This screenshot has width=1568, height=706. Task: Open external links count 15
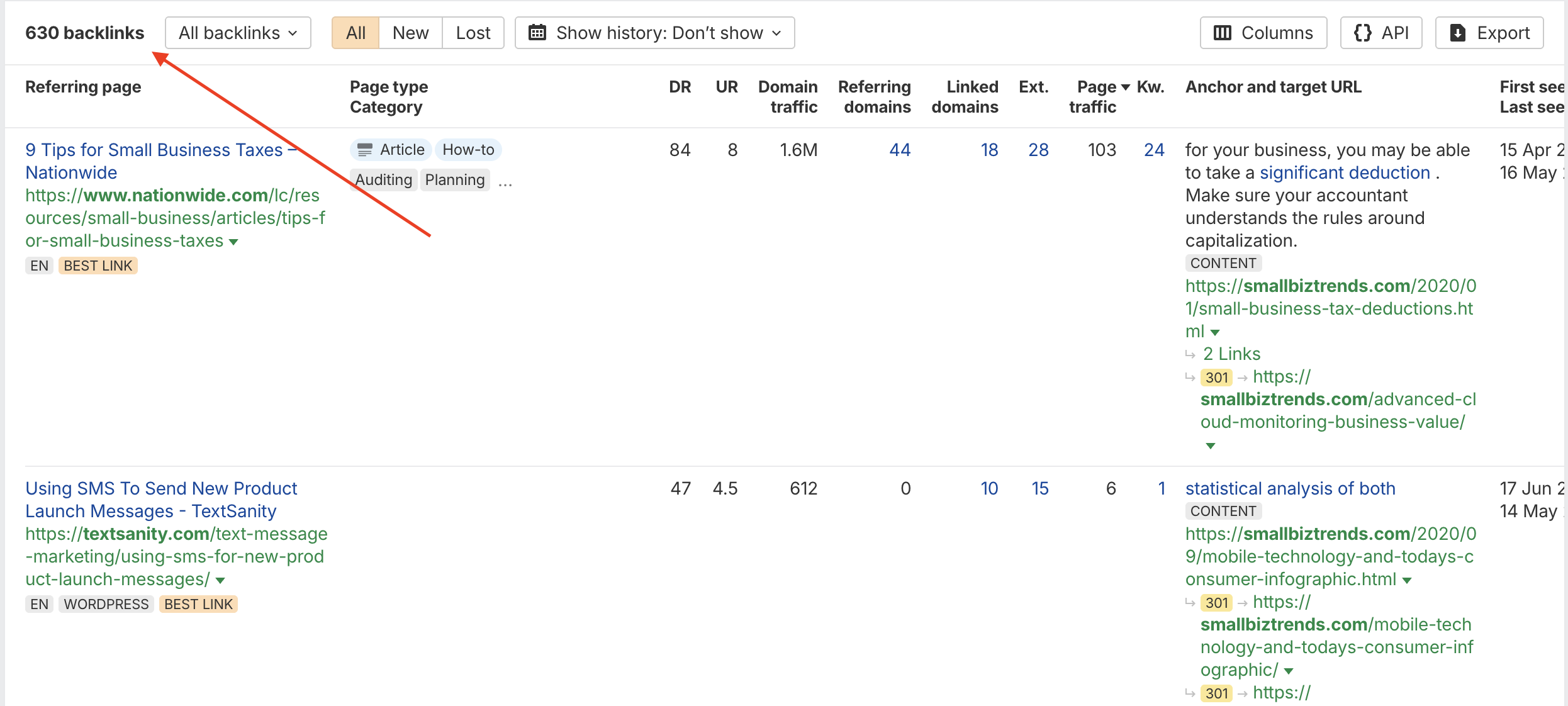pos(1040,488)
